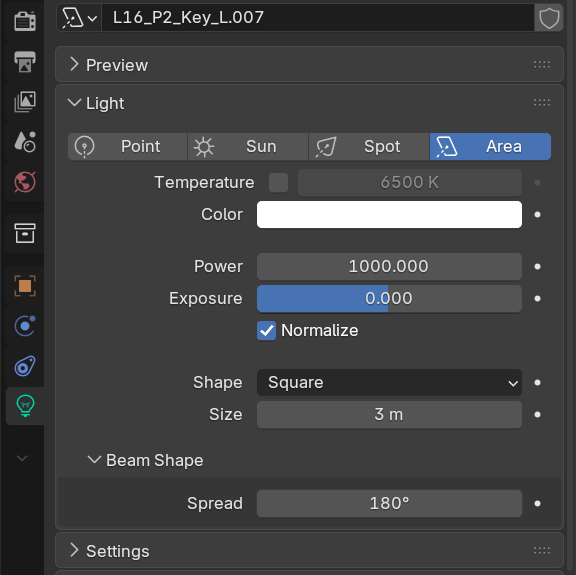
Task: Click the Temperature row animate dot
Action: coord(537,183)
